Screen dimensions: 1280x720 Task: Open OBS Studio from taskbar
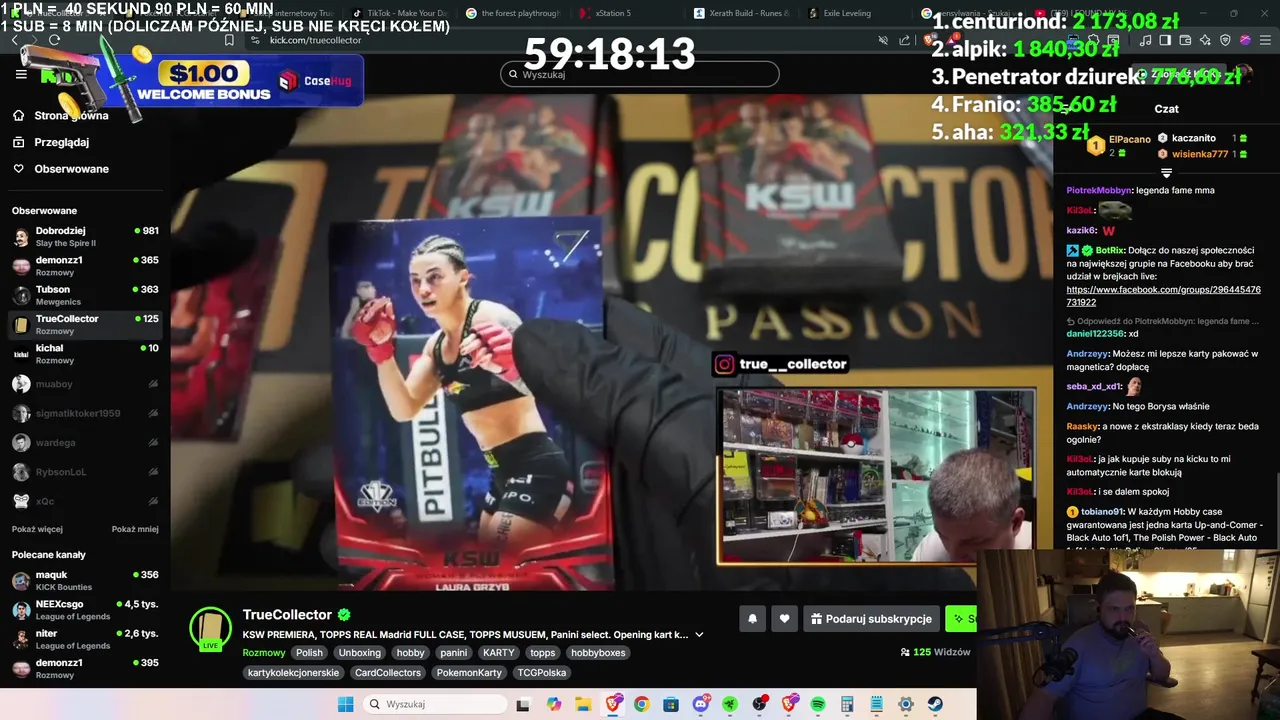pyautogui.click(x=760, y=704)
